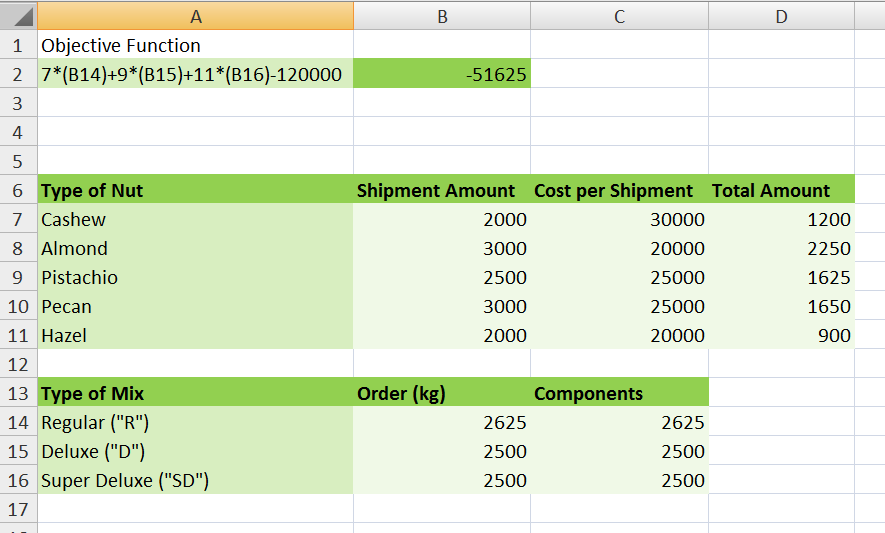Select Almond's cost per shipment value

click(619, 248)
